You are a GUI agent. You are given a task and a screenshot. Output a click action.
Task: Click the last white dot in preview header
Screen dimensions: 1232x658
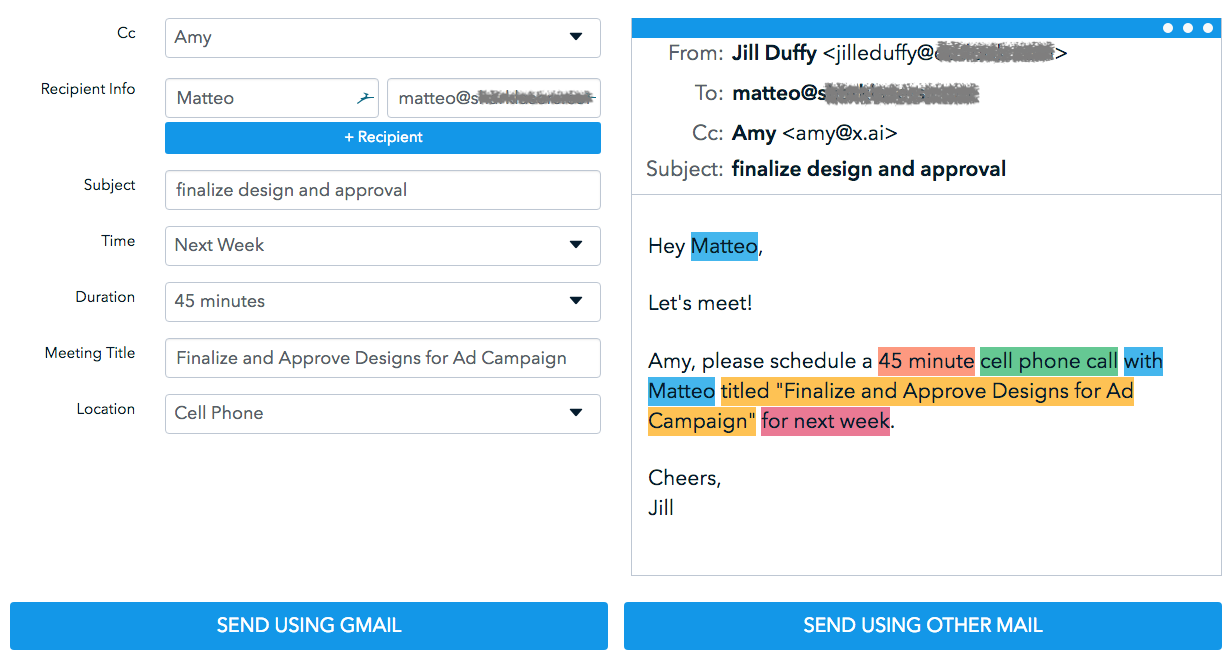point(1207,28)
